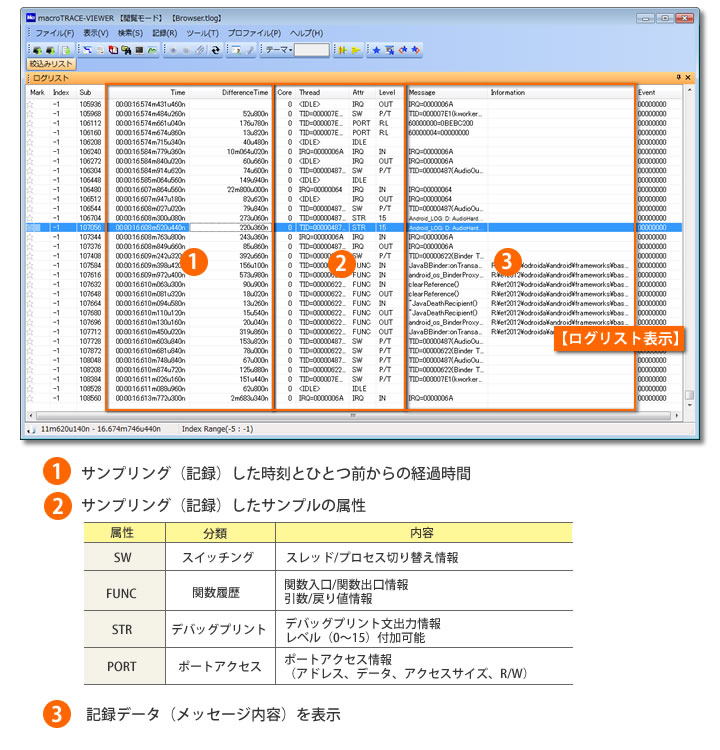Click the PORT attribute cell in row 106112
The image size is (720, 750).
point(361,123)
